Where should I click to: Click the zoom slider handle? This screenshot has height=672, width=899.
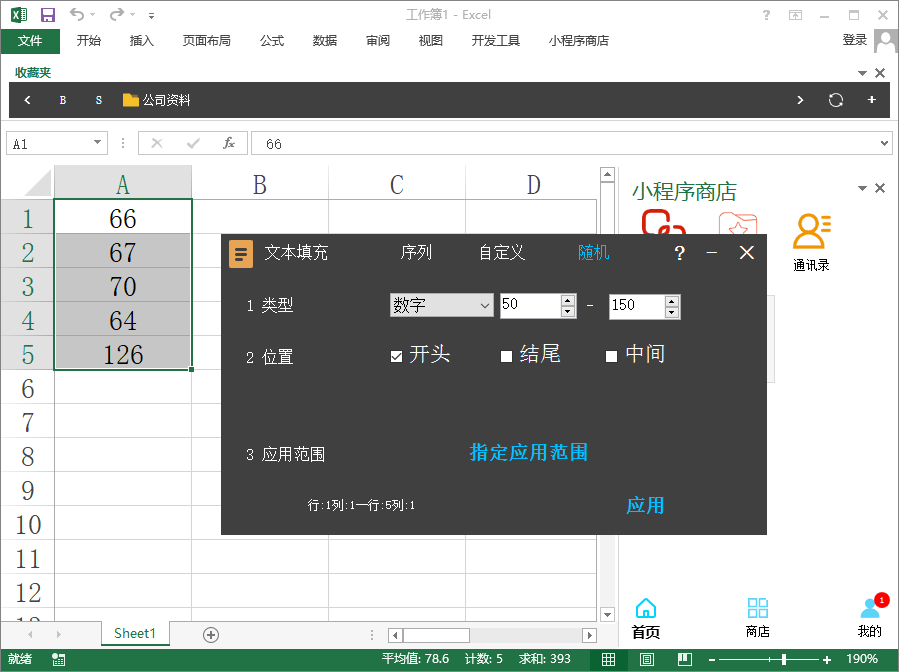point(784,659)
